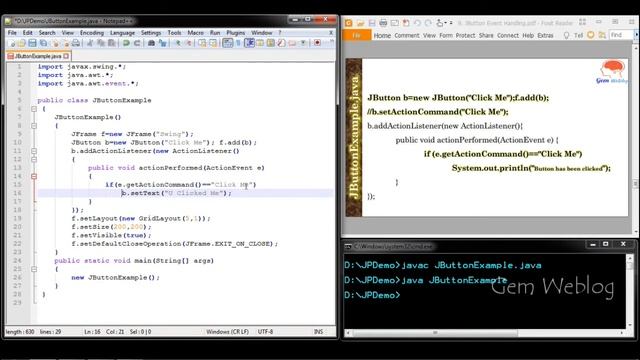The width and height of the screenshot is (640, 360).
Task: Click the Replace icon in Notepad++ toolbar
Action: click(163, 43)
